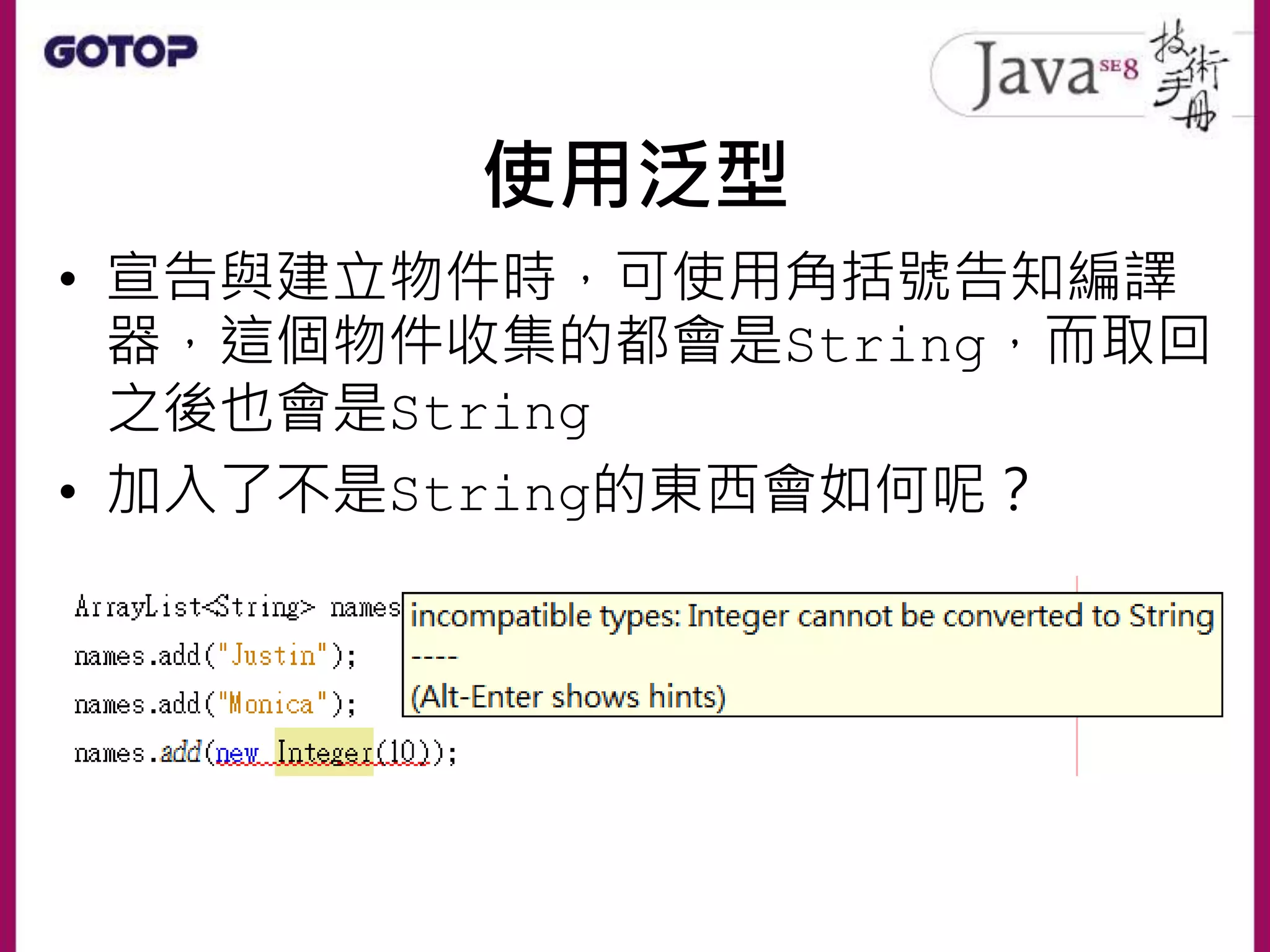Click the tooltip line '(Alt-Enter shows hints)'

568,697
